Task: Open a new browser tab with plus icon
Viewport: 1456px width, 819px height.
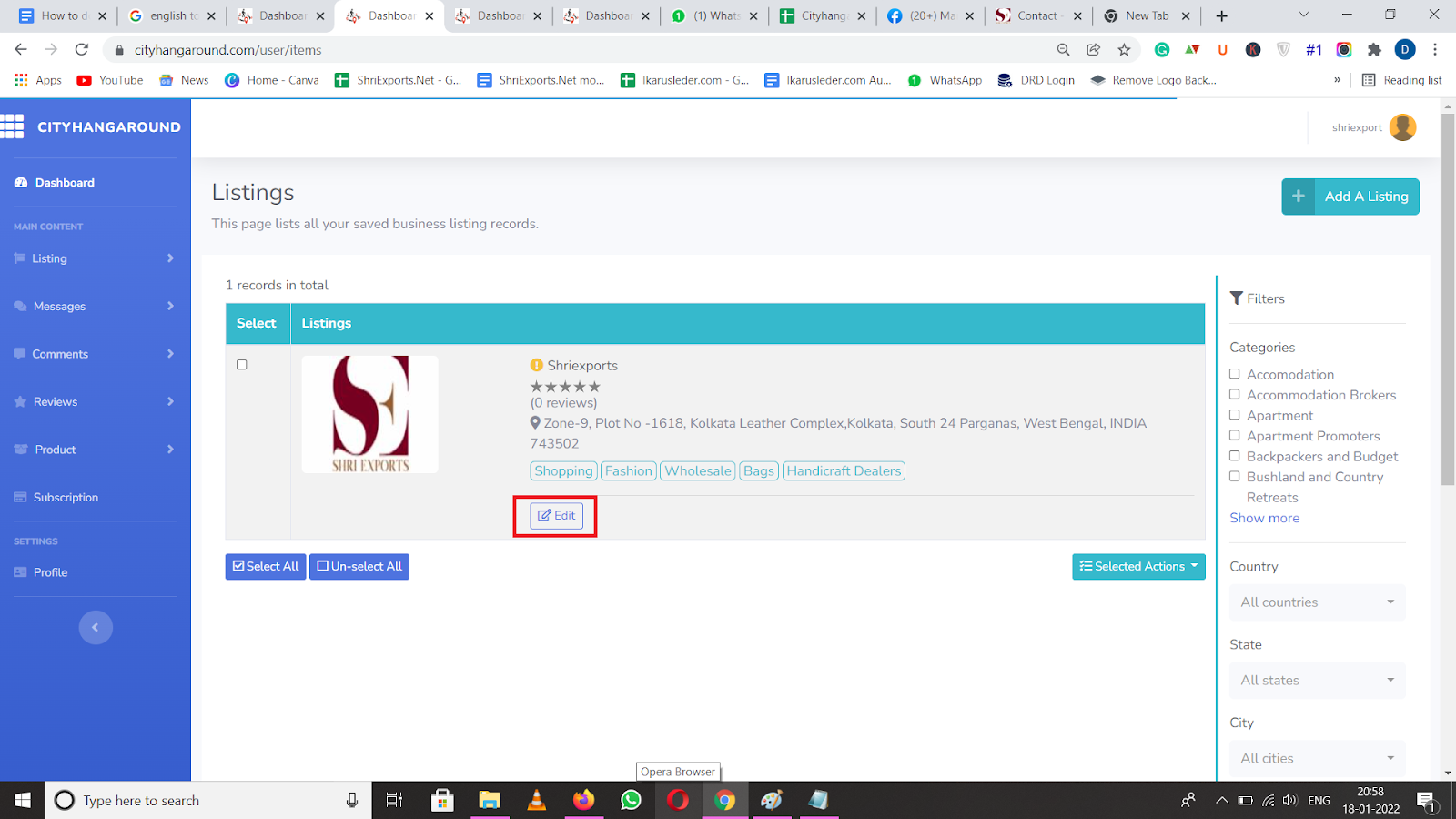Action: pos(1221,15)
